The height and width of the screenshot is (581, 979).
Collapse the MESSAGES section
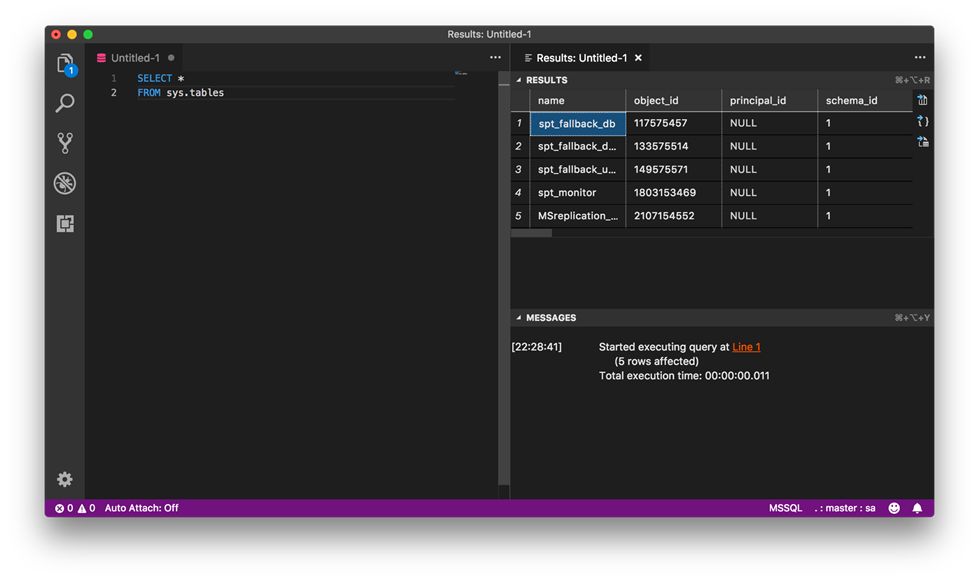pos(519,318)
